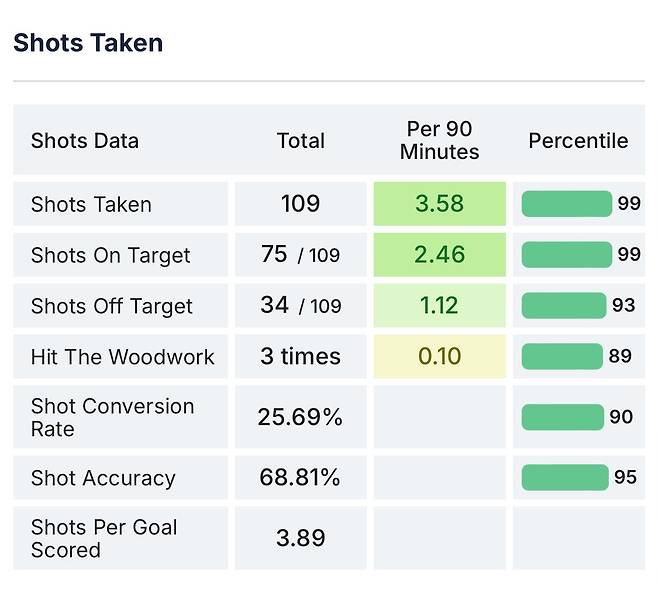The height and width of the screenshot is (593, 658).
Task: Click the 3.58 per 90 minutes cell
Action: point(439,204)
